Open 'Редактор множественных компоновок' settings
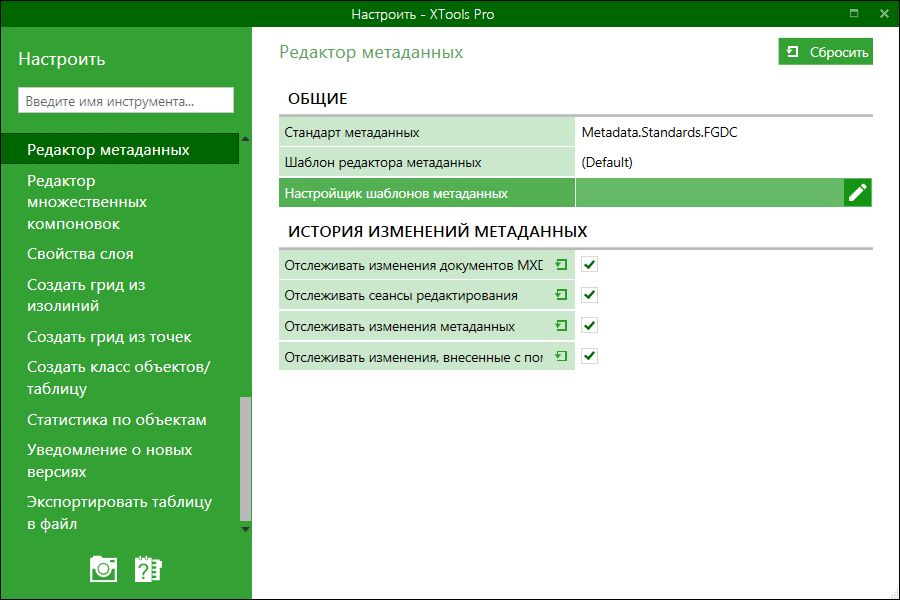 (x=120, y=202)
